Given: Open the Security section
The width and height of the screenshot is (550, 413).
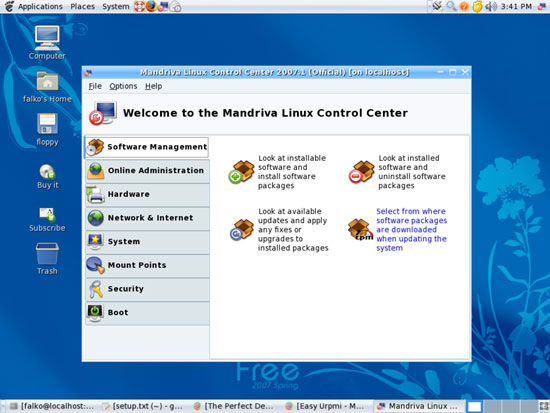Looking at the screenshot, I should 147,289.
